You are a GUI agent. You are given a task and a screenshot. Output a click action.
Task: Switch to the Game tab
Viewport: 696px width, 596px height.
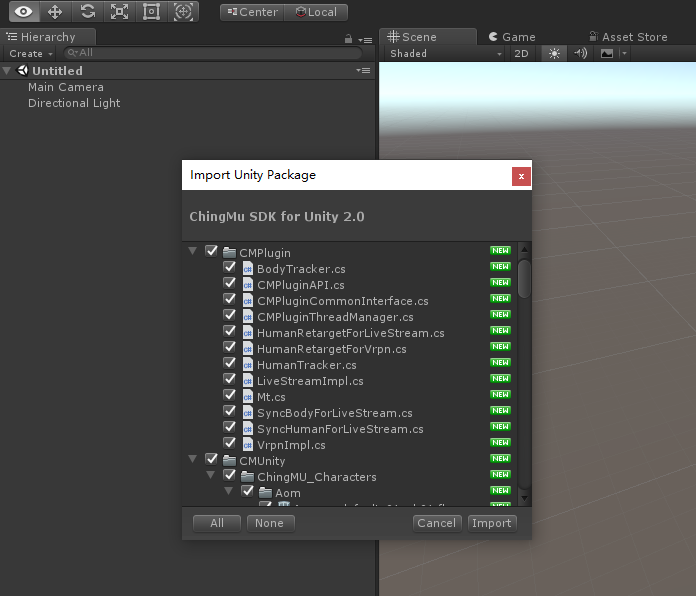pos(512,37)
